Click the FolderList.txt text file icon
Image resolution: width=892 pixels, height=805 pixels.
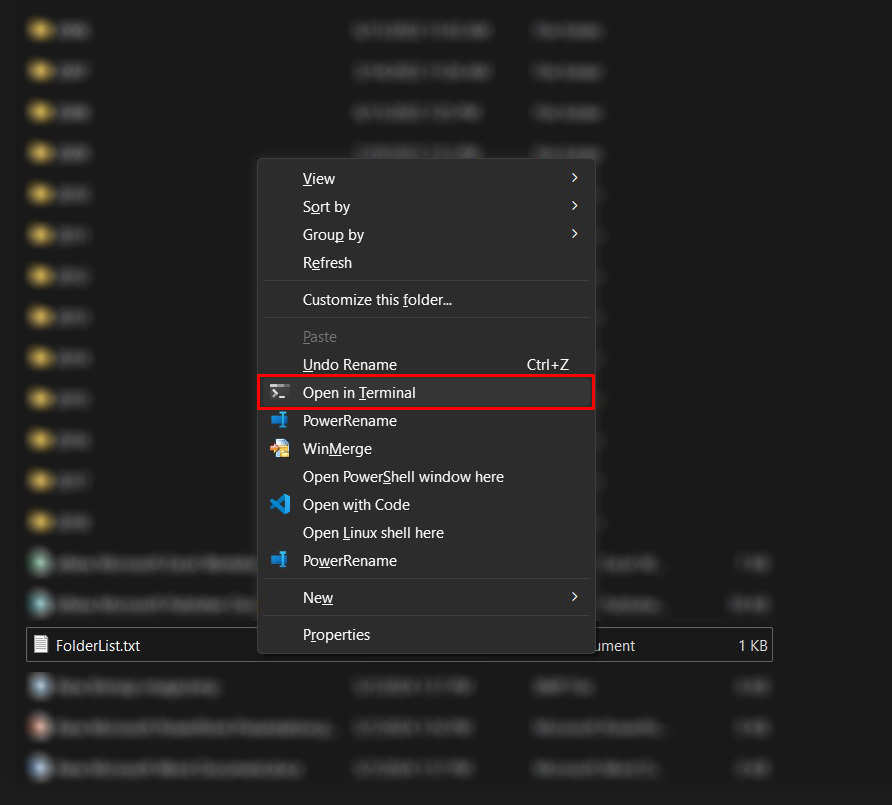[41, 645]
